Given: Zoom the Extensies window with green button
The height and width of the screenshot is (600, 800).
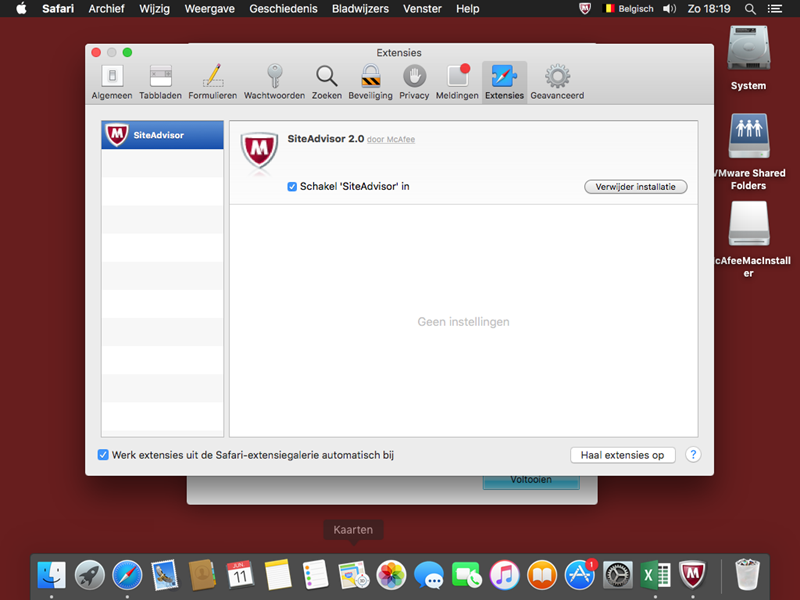Looking at the screenshot, I should click(x=128, y=53).
